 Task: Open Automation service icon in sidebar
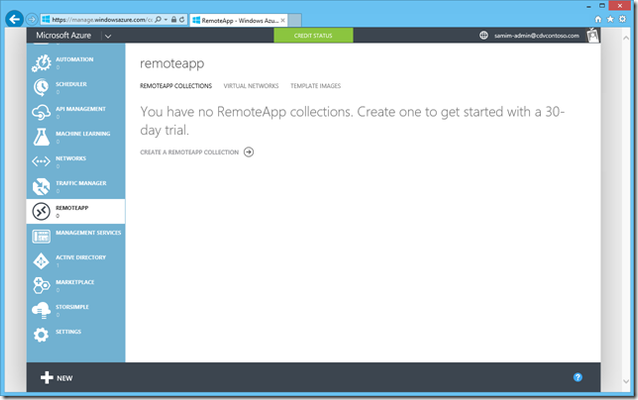[42, 63]
